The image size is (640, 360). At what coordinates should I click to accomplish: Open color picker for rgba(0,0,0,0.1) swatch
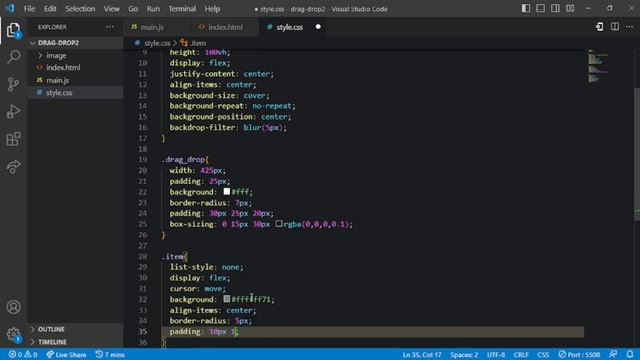(x=279, y=224)
